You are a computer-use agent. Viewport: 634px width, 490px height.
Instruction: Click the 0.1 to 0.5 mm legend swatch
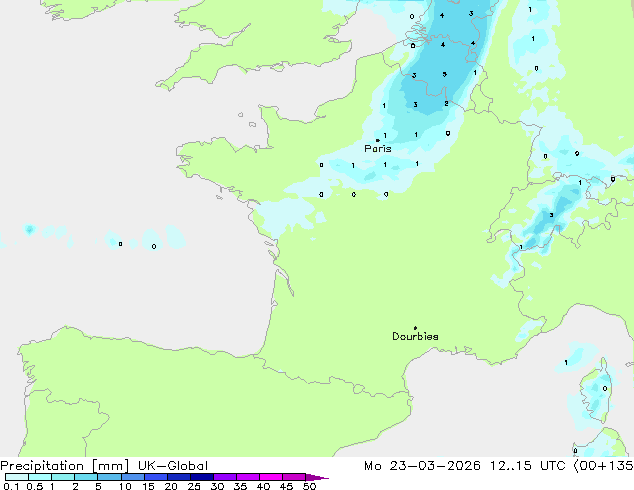[x=17, y=477]
